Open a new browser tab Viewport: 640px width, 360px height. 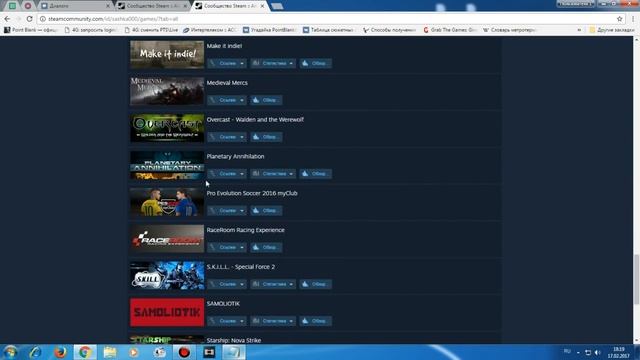(x=277, y=6)
